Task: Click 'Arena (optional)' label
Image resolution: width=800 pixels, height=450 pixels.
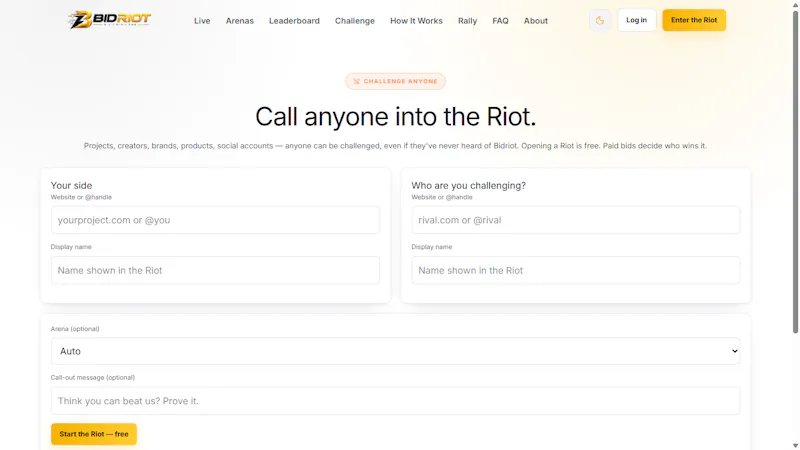Action: pos(75,329)
